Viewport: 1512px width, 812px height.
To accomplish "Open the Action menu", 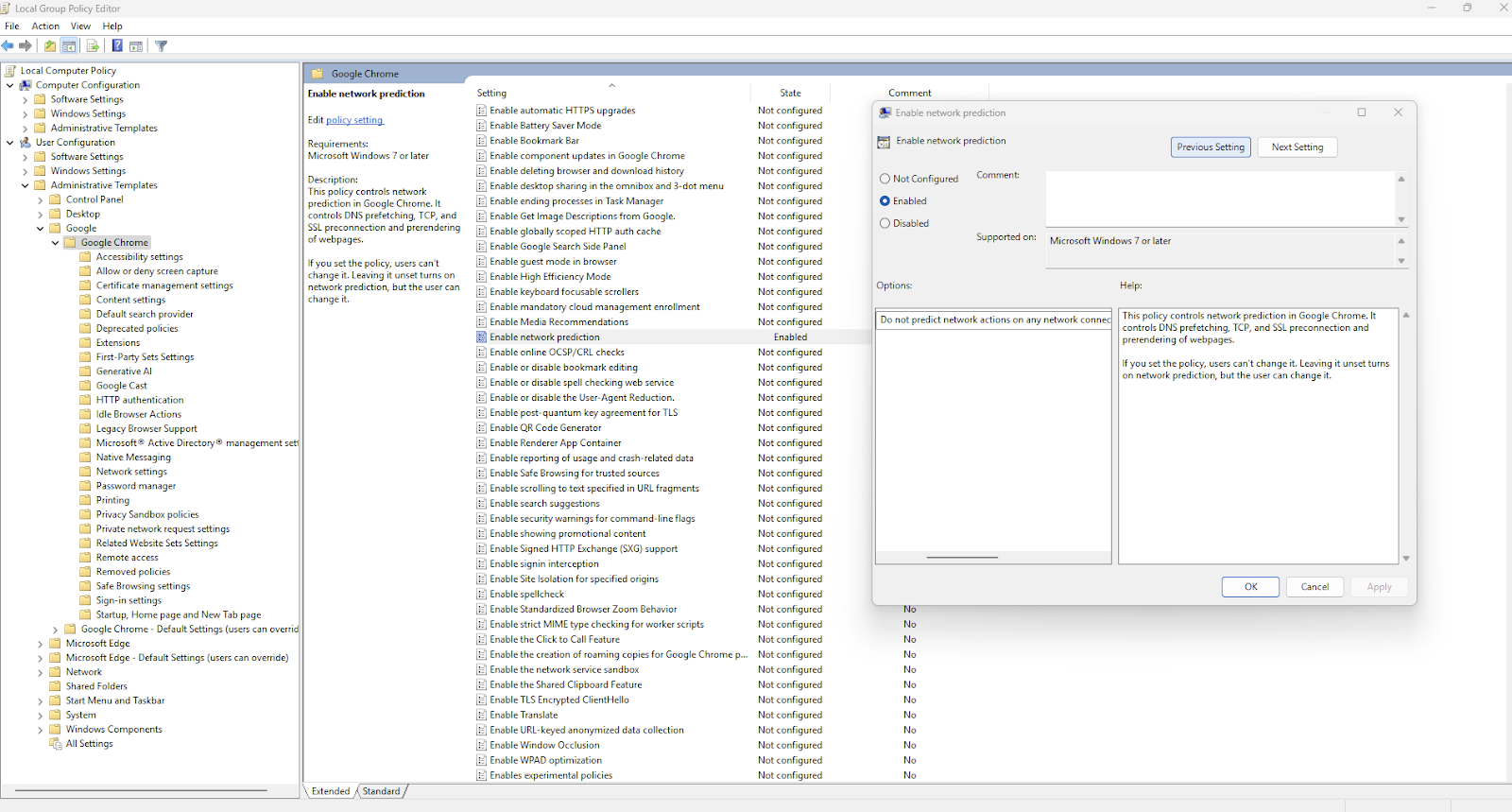I will tap(45, 26).
